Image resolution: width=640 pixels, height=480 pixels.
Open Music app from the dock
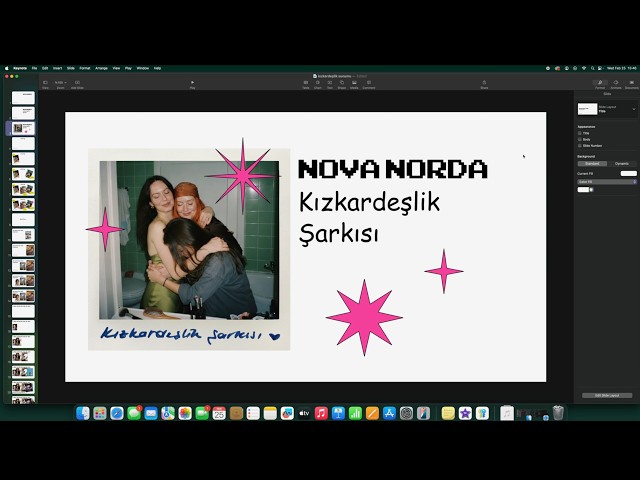click(x=321, y=413)
